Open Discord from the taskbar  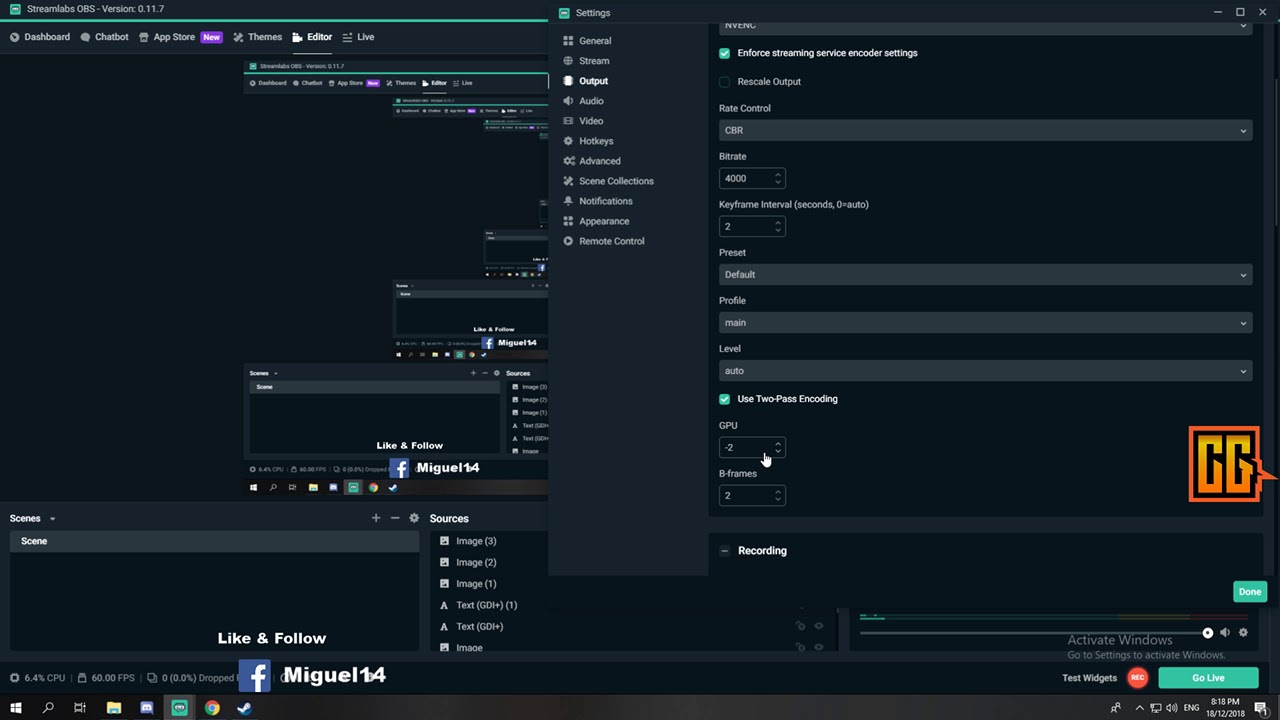click(x=147, y=708)
